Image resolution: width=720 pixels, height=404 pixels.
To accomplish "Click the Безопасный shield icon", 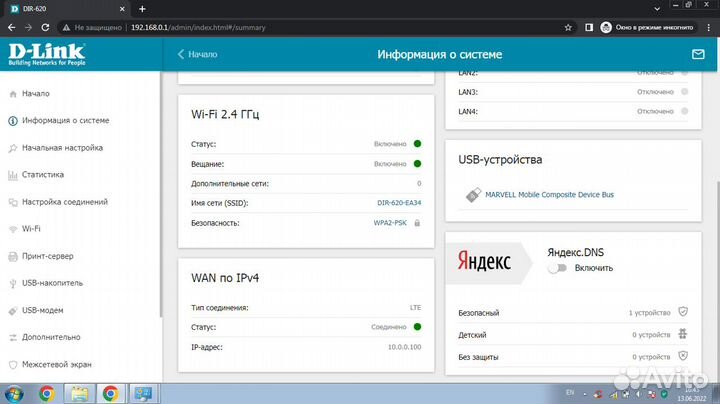I will pos(683,312).
